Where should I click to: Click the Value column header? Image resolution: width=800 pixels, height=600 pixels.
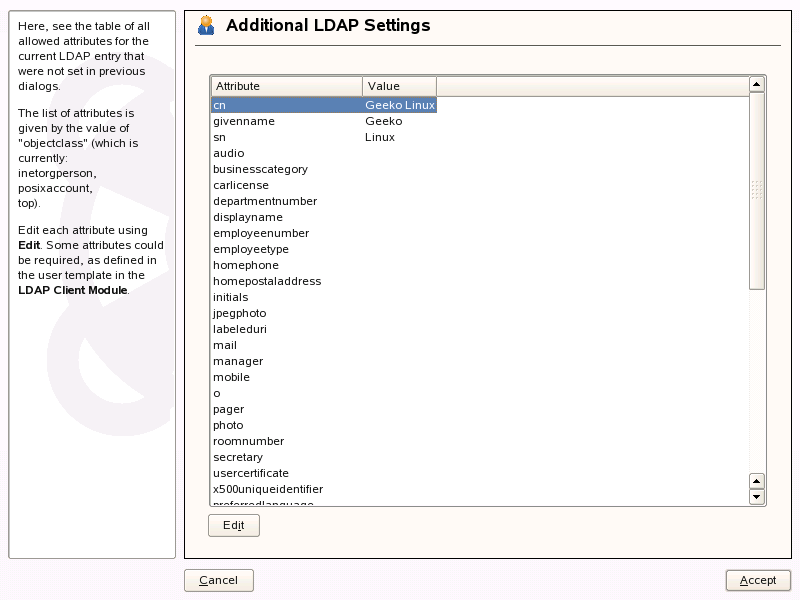tap(399, 86)
